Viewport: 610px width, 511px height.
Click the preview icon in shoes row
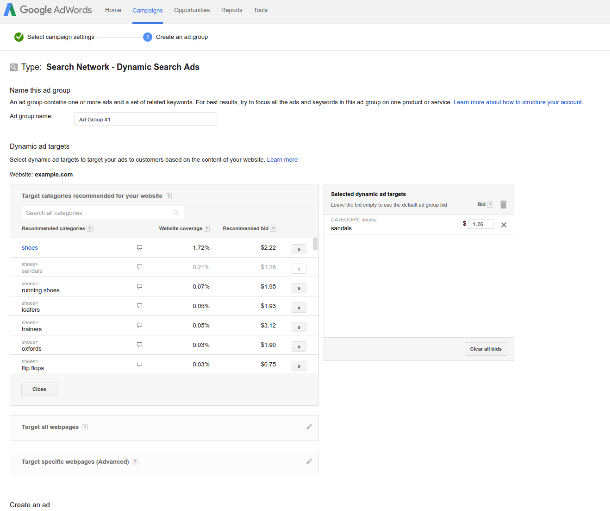click(139, 246)
